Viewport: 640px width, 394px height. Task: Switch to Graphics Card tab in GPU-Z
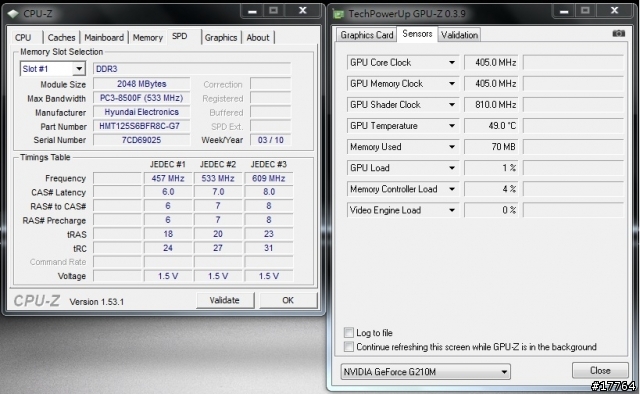point(367,35)
